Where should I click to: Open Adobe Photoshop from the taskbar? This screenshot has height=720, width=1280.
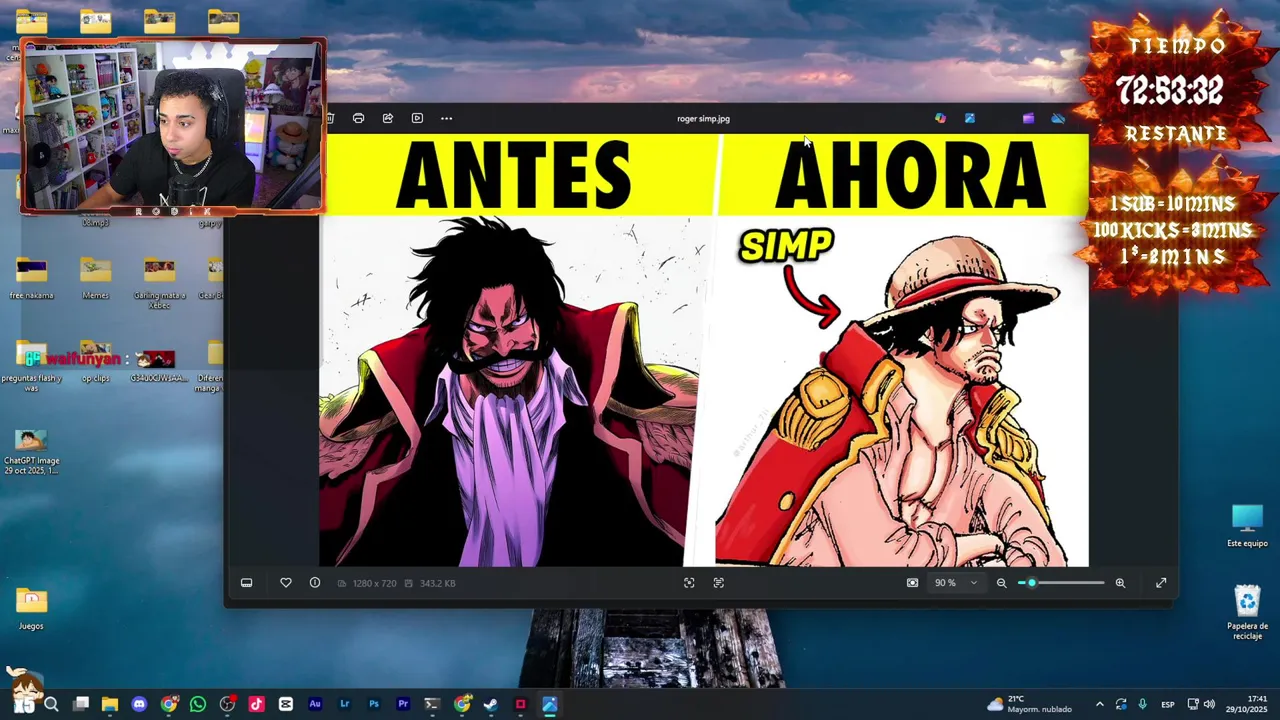click(x=374, y=704)
